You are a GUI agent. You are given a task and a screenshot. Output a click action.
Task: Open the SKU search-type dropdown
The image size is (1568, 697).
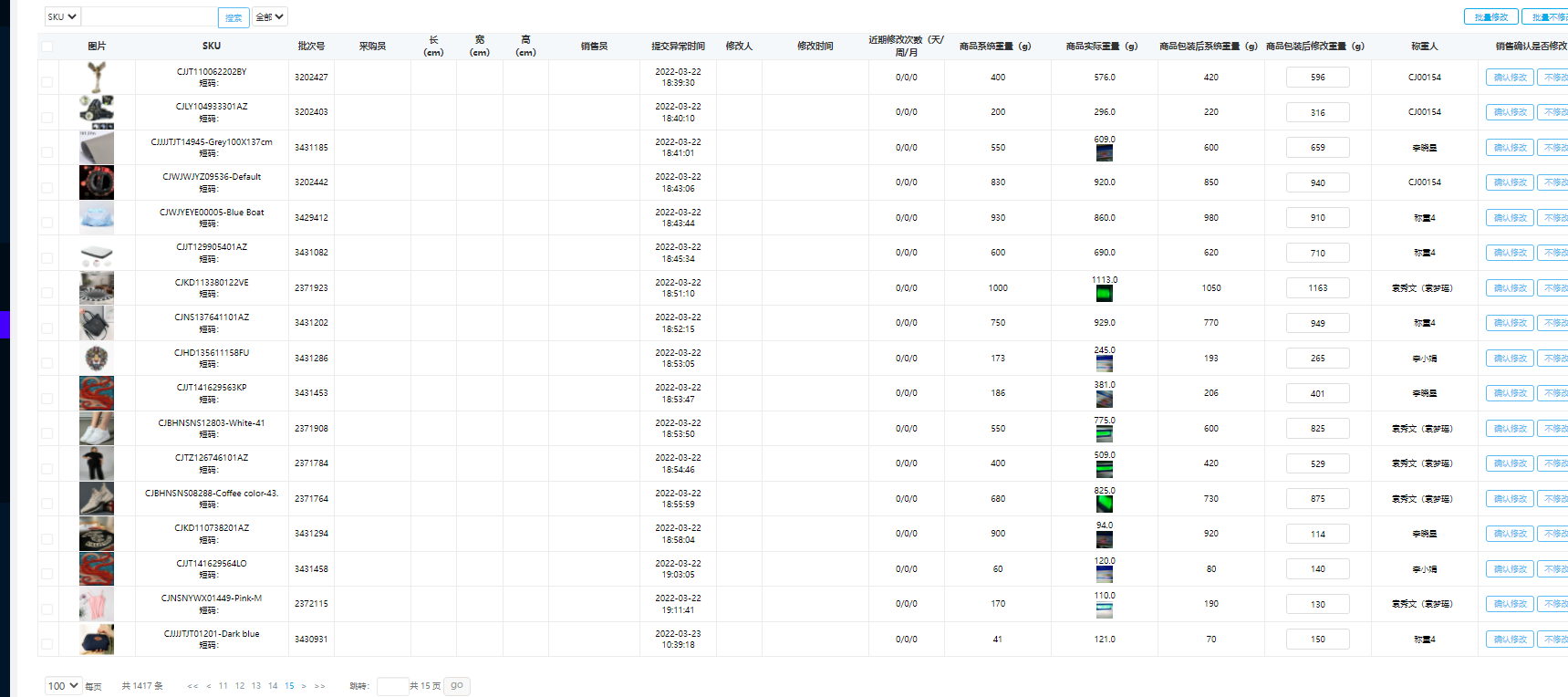click(62, 16)
